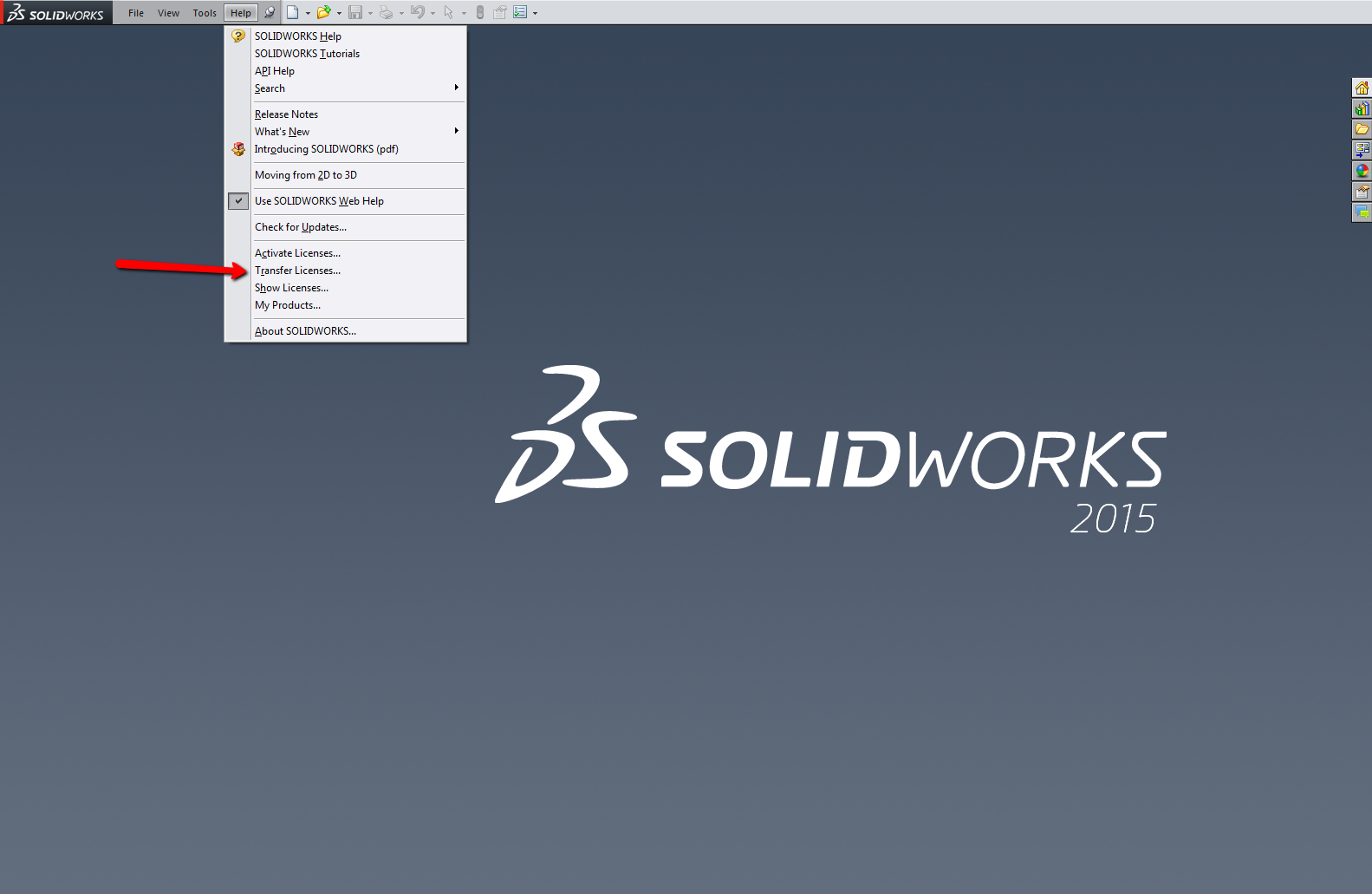The height and width of the screenshot is (894, 1372).
Task: Click the Open folder toolbar icon
Action: click(x=323, y=12)
